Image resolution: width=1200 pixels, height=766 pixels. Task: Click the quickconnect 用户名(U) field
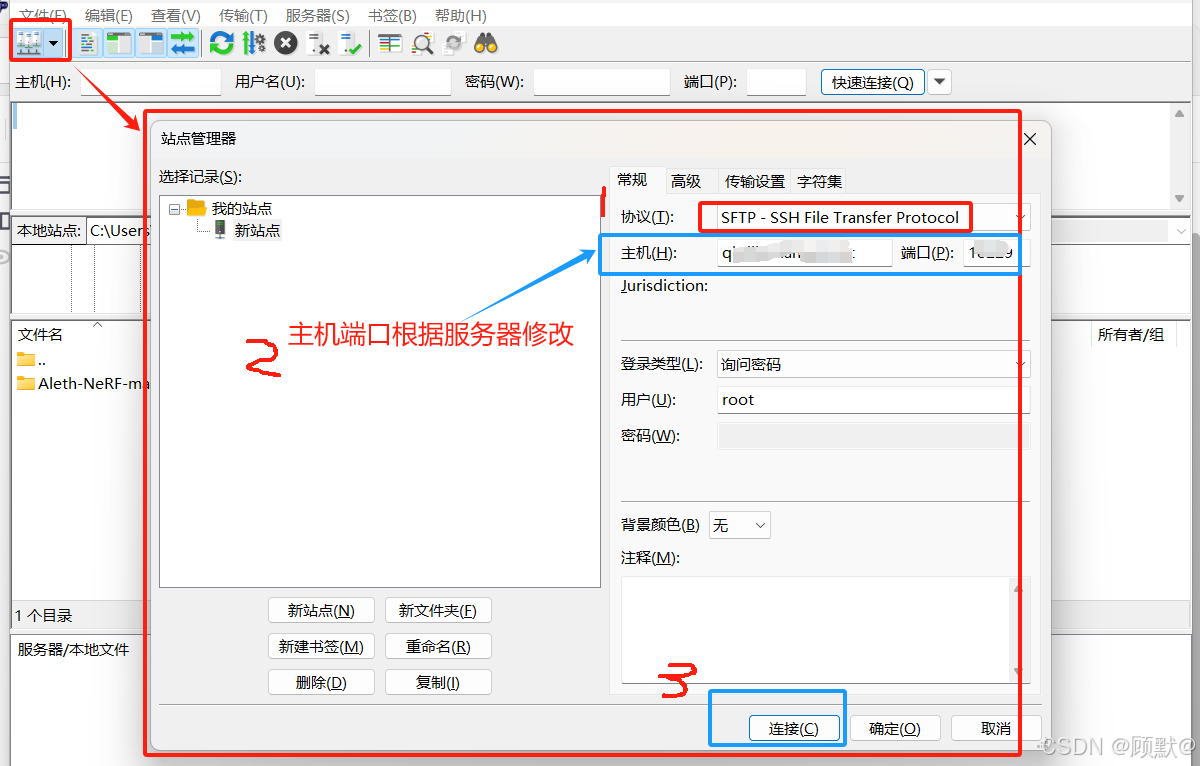(383, 82)
